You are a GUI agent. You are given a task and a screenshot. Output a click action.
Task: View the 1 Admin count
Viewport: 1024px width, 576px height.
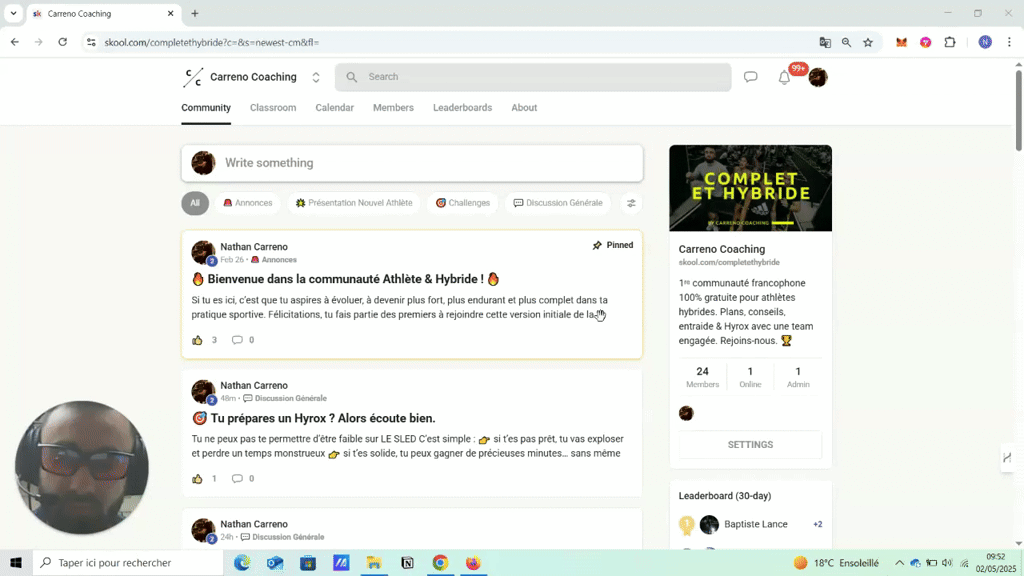[797, 377]
